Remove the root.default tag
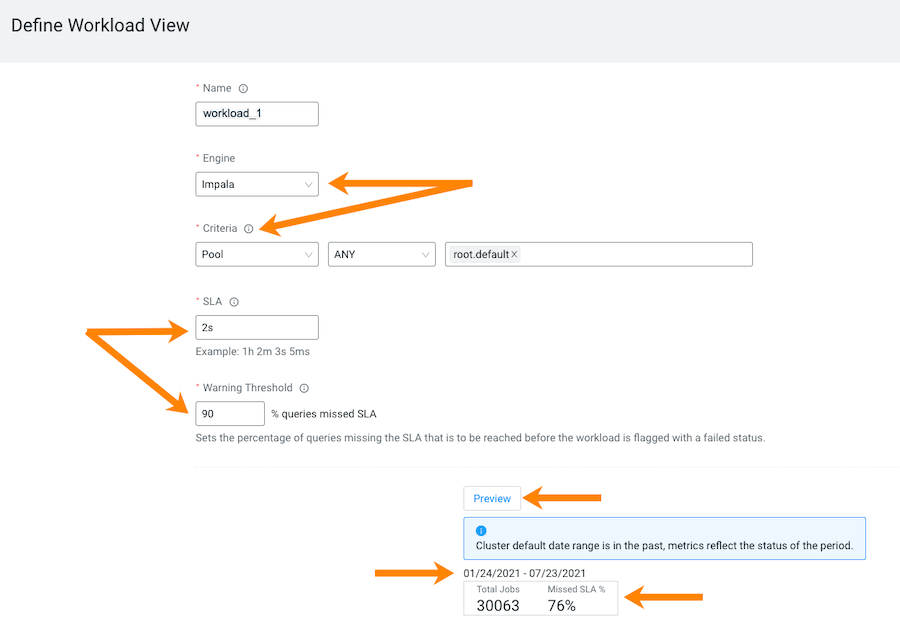The image size is (900, 634). point(514,254)
